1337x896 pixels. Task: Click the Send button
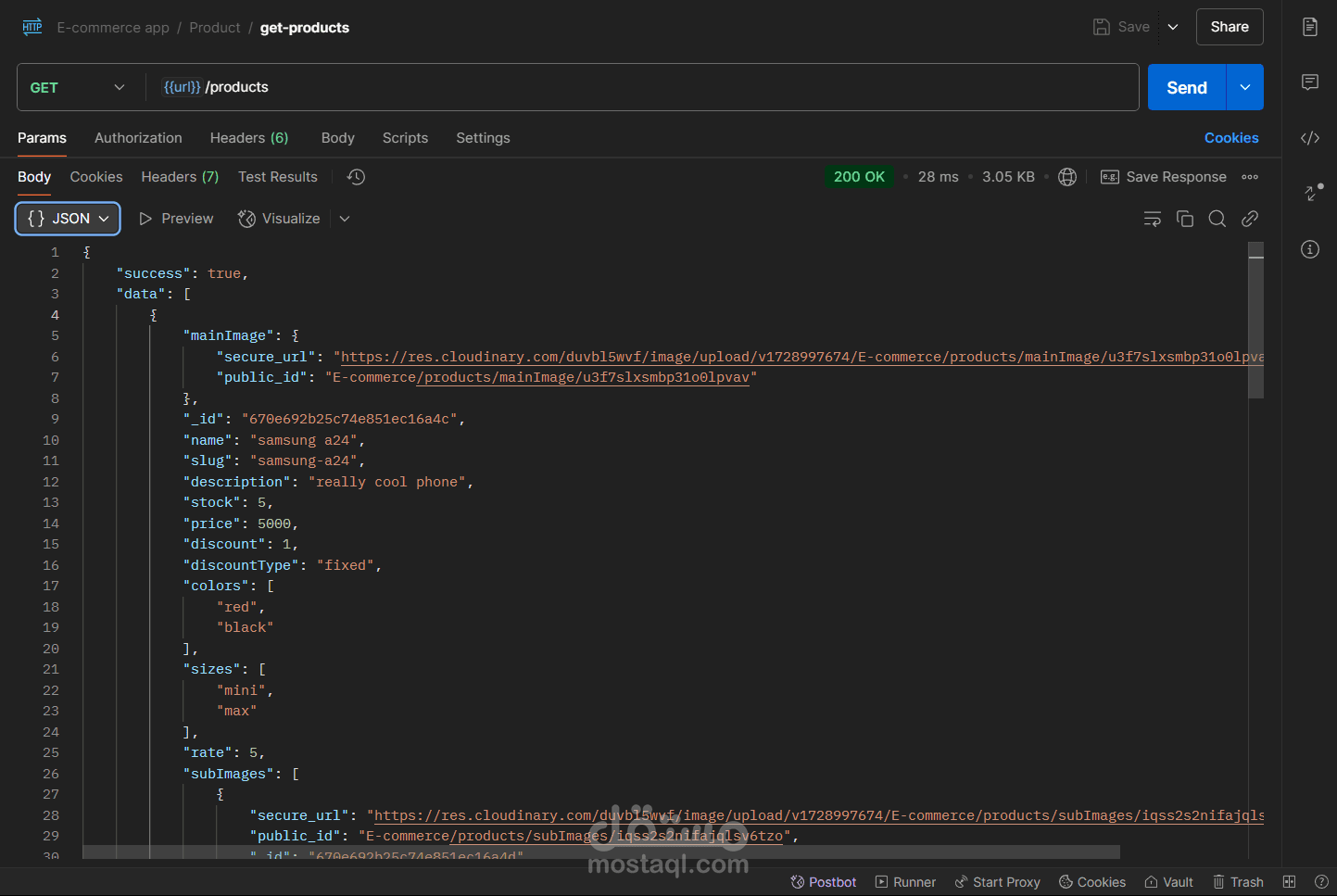(x=1187, y=87)
